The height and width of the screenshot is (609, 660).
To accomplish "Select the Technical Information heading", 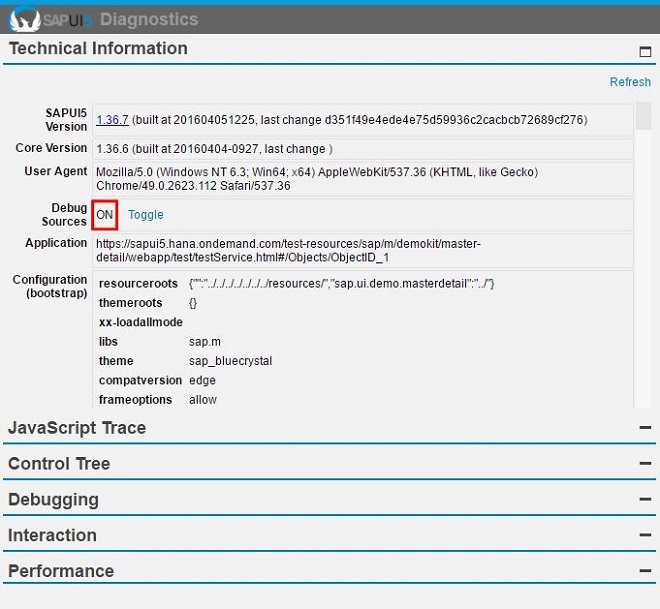I will click(x=98, y=48).
